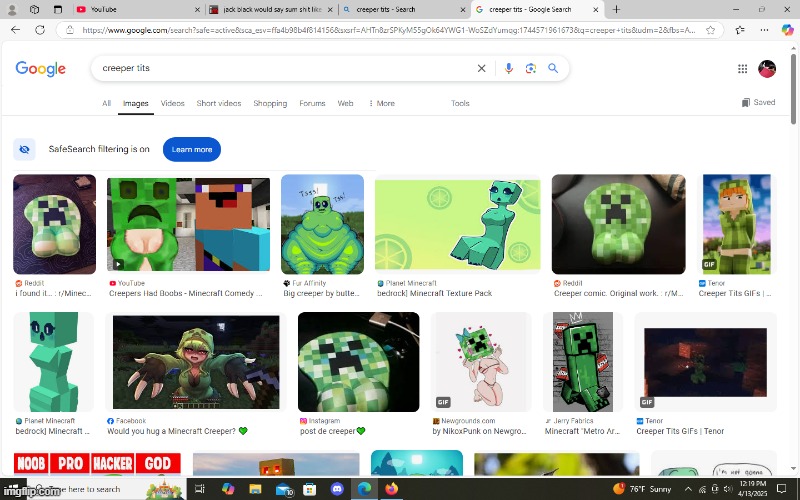Image resolution: width=800 pixels, height=500 pixels.
Task: Open the notification center icon
Action: pyautogui.click(x=781, y=489)
